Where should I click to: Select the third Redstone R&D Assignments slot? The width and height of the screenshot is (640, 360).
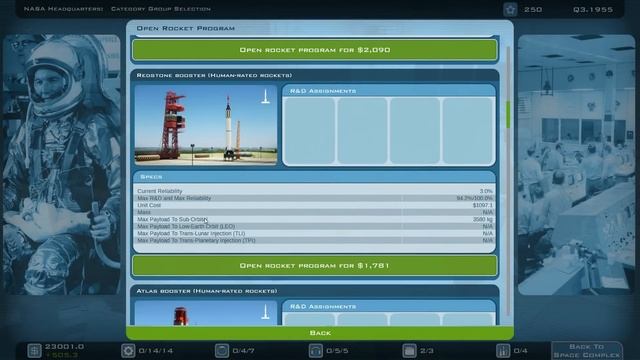click(415, 131)
